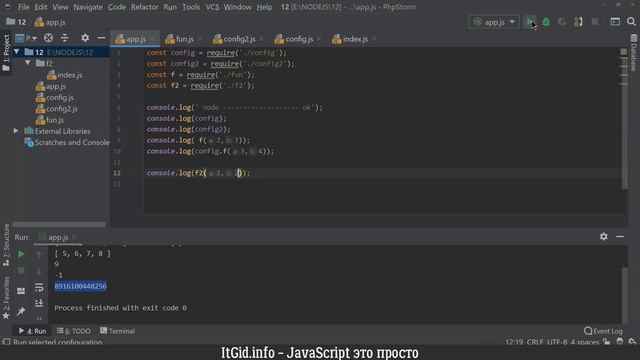Open Project view selector dropdown
Screen dimensions: 640x360
click(x=26, y=38)
